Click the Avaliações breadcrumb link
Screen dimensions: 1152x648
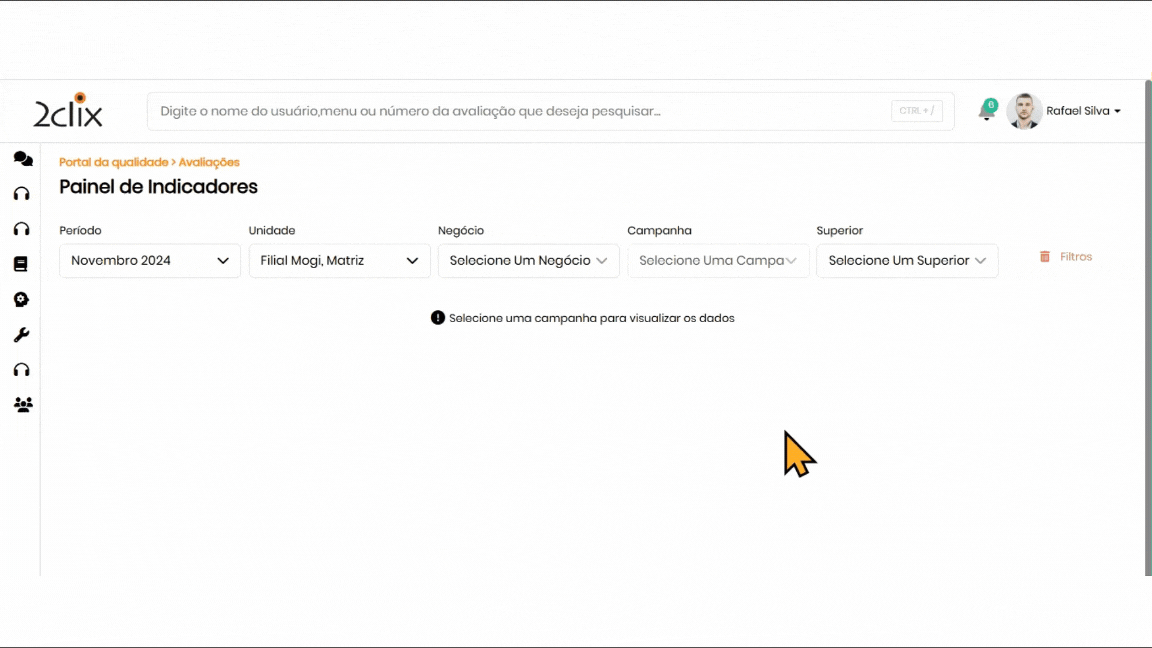click(x=209, y=162)
